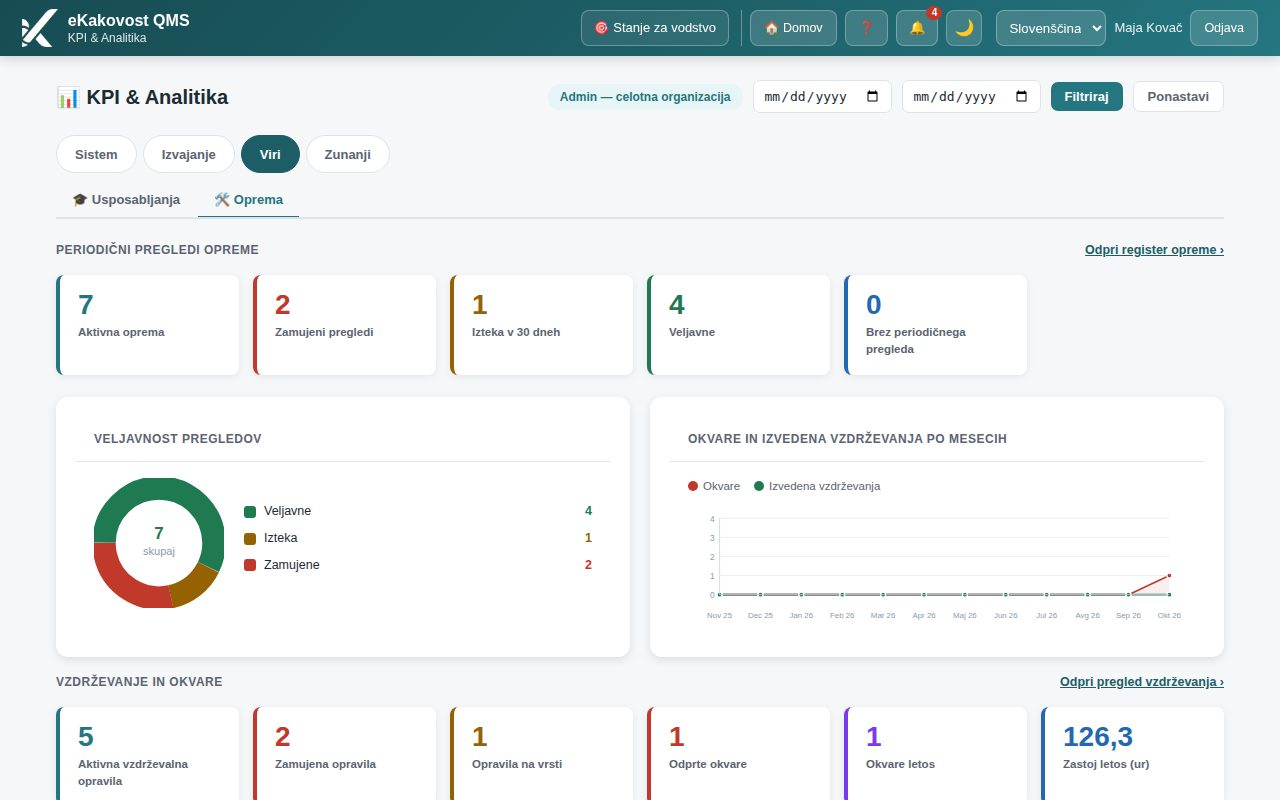Click the eKakovost QMS logo icon
Screen dimensions: 1280x800
click(x=38, y=28)
